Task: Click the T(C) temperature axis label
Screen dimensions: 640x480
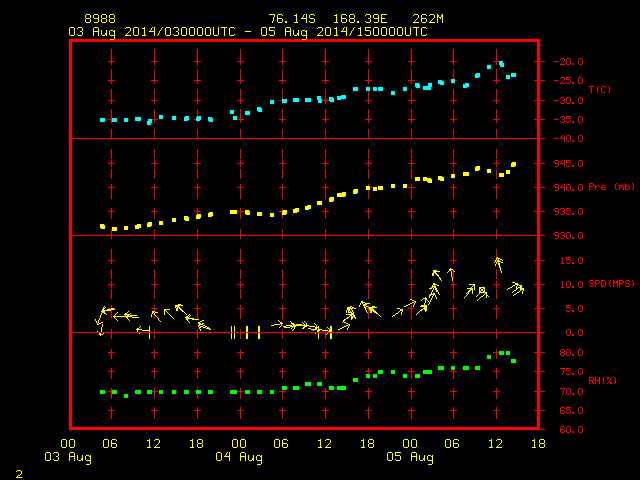Action: point(600,89)
